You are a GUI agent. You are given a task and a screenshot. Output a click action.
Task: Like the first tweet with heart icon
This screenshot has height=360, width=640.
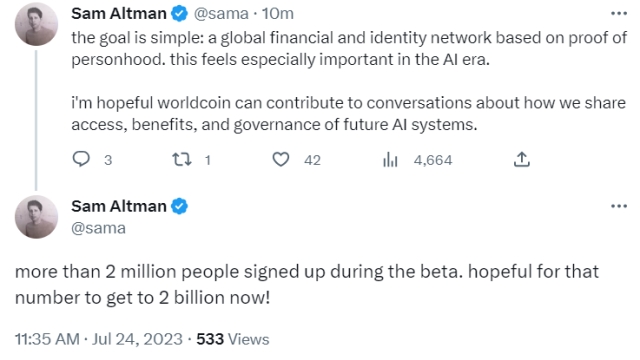coord(281,159)
